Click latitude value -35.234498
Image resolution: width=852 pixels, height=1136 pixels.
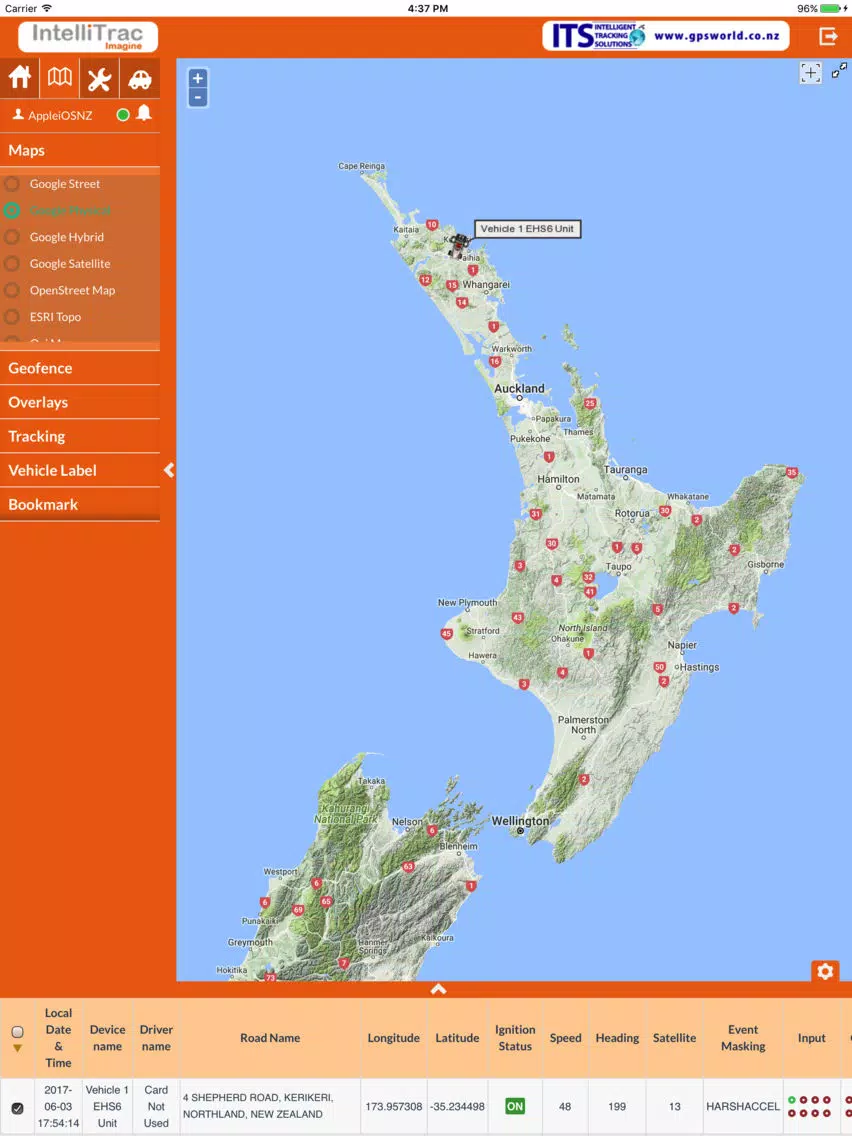[457, 1106]
